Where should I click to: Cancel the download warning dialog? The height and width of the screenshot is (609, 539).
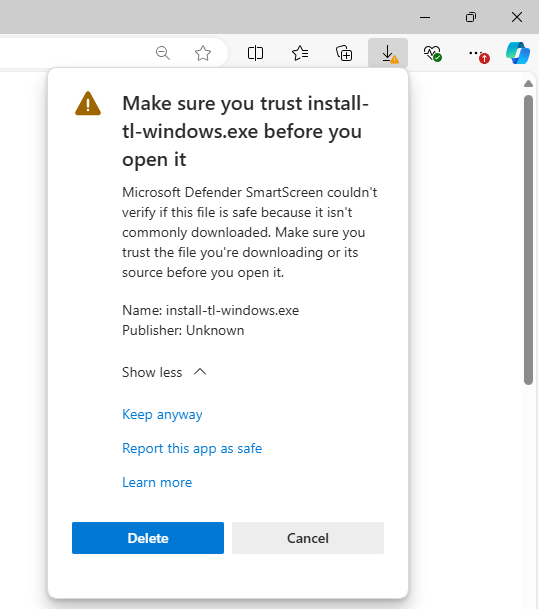coord(308,538)
